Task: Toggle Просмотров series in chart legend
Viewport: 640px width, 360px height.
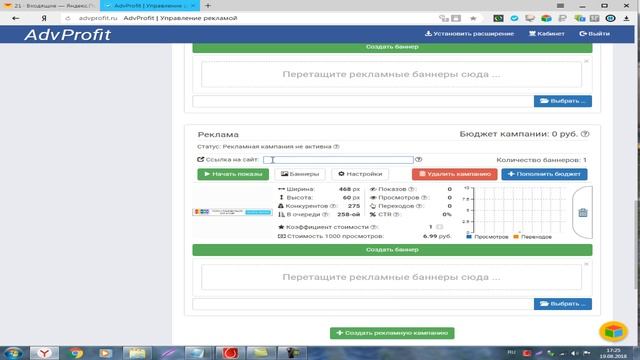Action: coord(487,237)
